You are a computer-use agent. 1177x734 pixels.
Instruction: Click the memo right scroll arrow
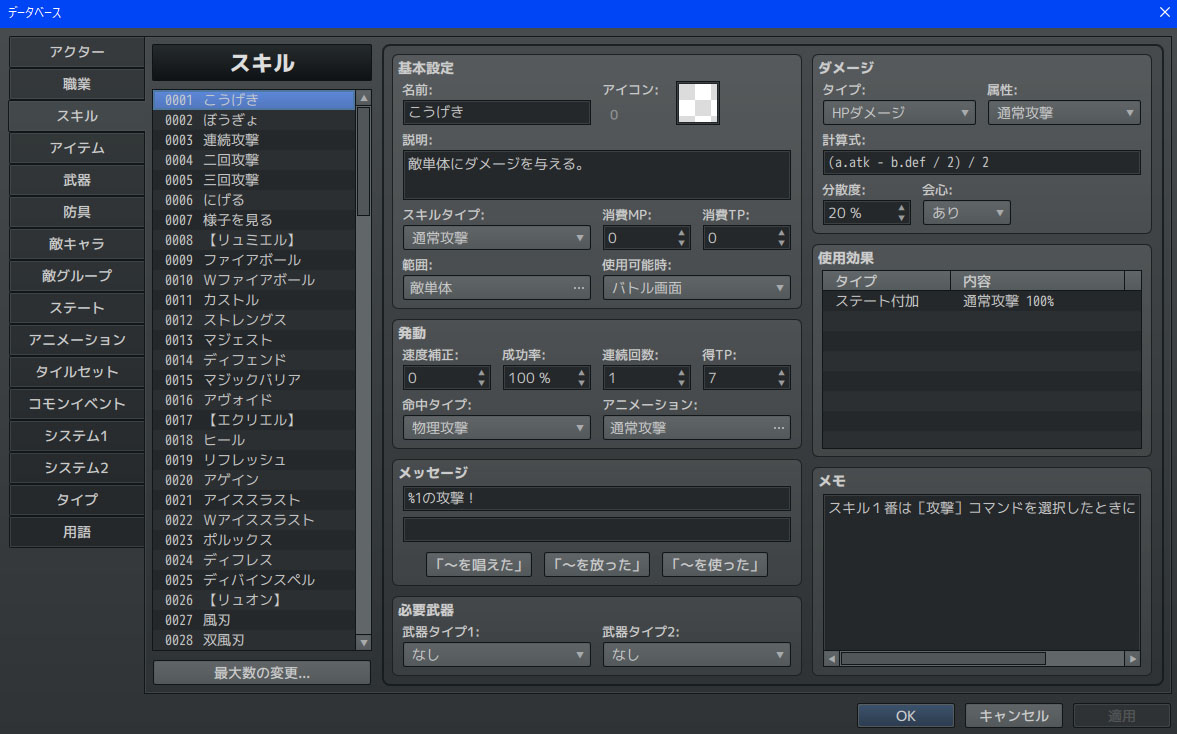1133,658
